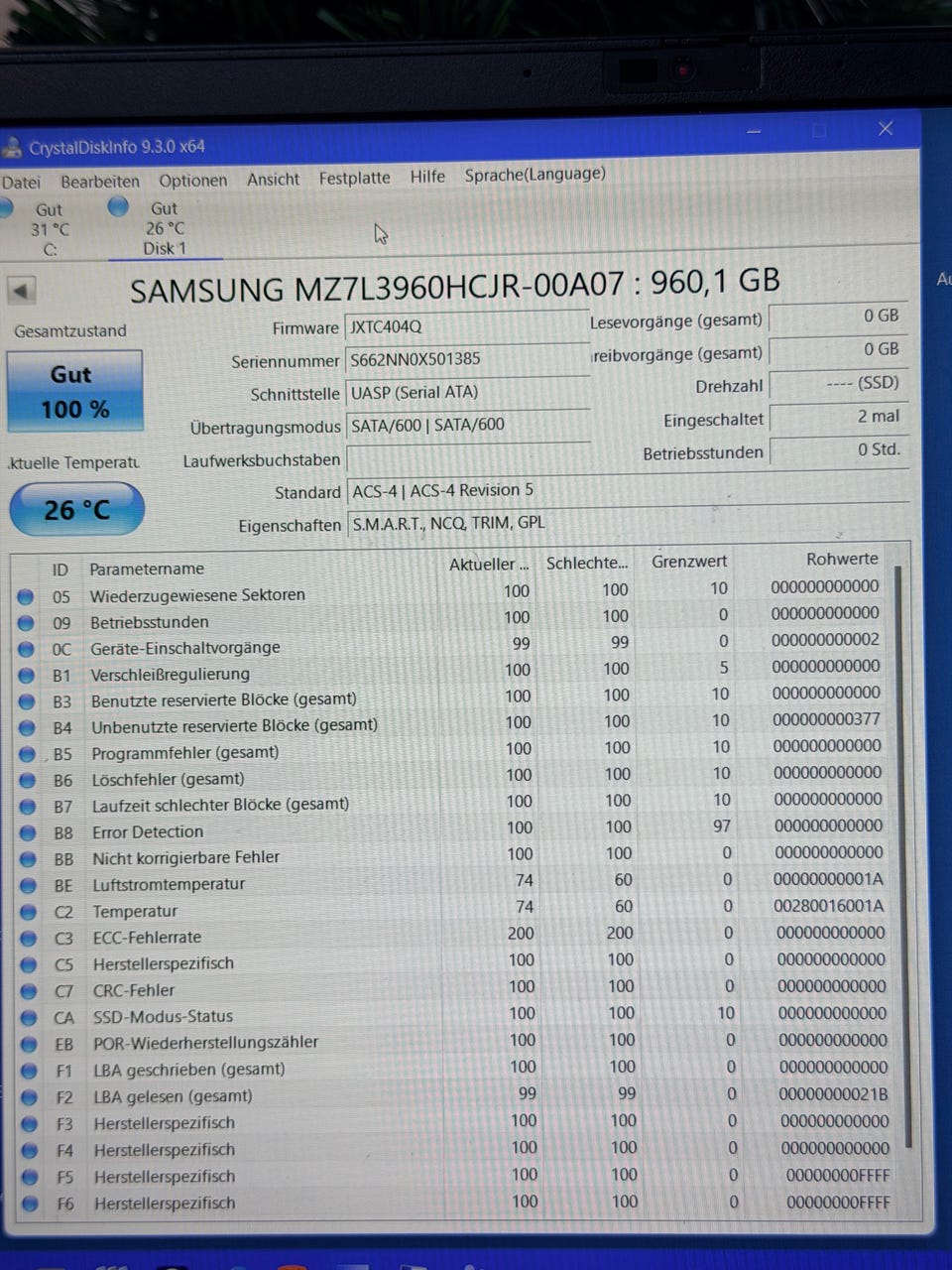The height and width of the screenshot is (1270, 952).
Task: Open the Festplatte menu
Action: (354, 179)
